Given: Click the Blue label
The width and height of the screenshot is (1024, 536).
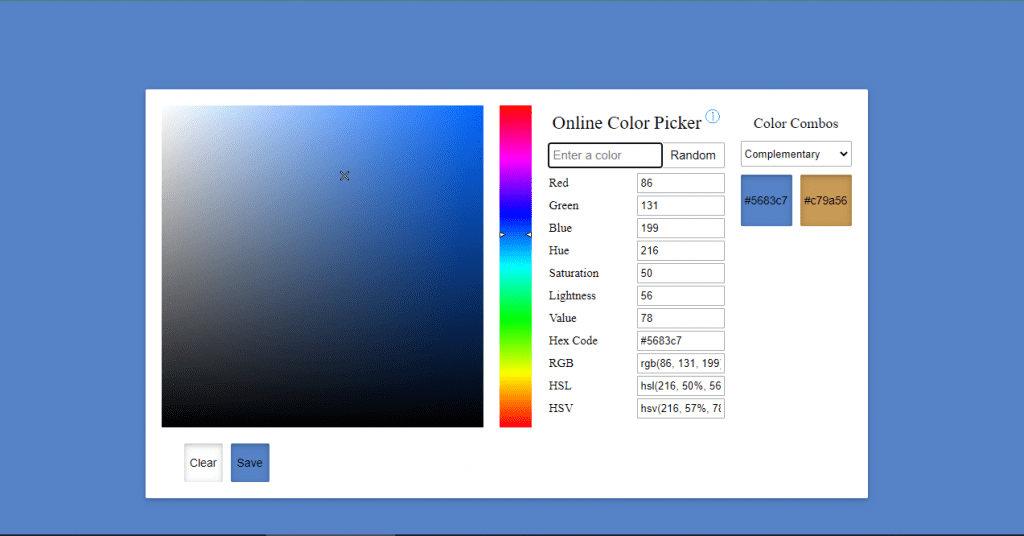Looking at the screenshot, I should click(560, 228).
